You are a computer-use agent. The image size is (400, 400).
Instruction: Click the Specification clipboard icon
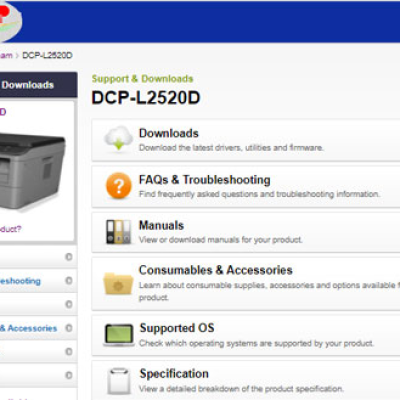tap(119, 381)
